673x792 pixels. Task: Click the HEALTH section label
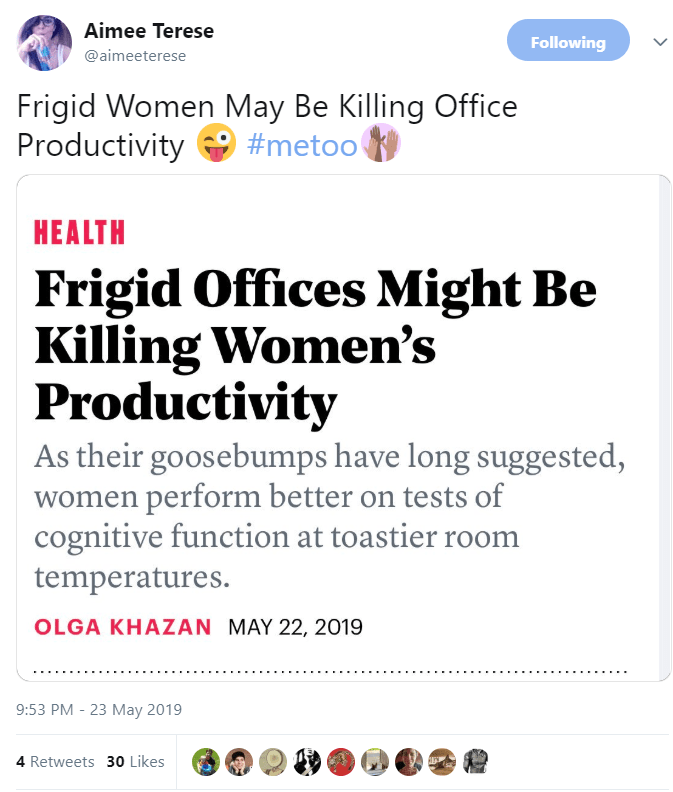[79, 233]
